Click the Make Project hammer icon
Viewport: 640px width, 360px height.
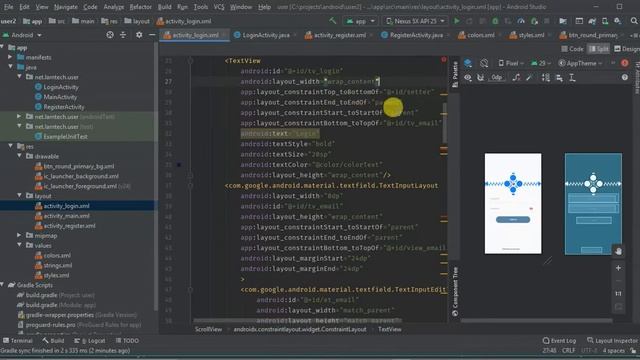(x=333, y=21)
